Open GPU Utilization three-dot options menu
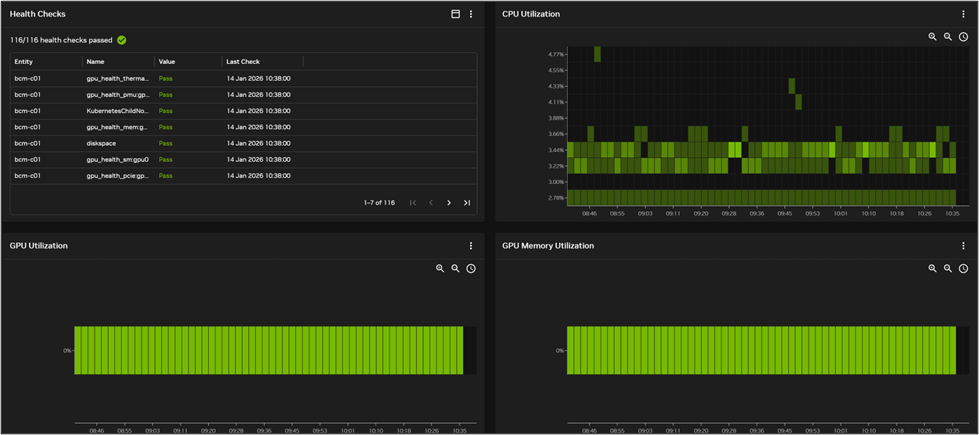The width and height of the screenshot is (979, 435). (x=471, y=246)
